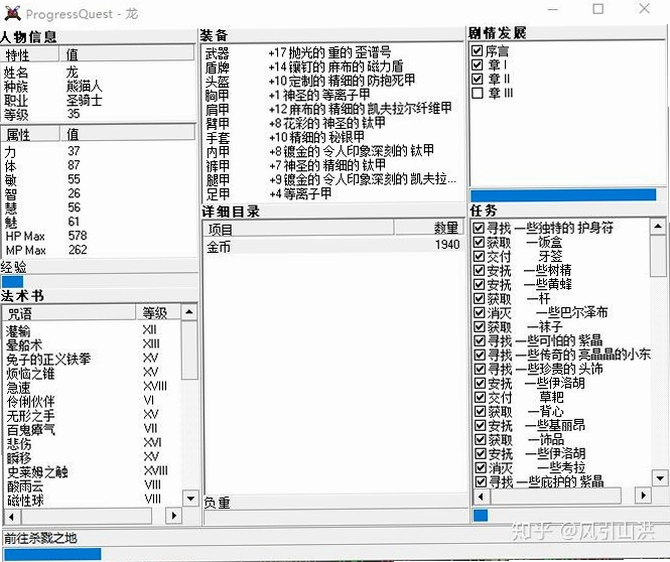This screenshot has width=670, height=562.
Task: Toggle checkbox for 获取 一饭盒 quest
Action: pyautogui.click(x=479, y=242)
